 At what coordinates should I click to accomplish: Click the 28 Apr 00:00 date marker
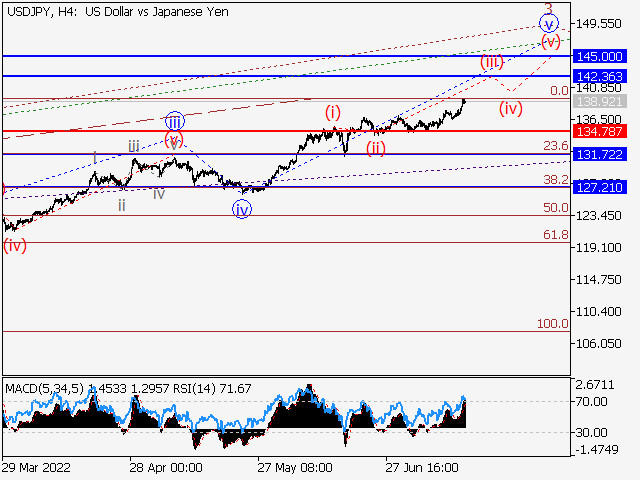click(165, 467)
